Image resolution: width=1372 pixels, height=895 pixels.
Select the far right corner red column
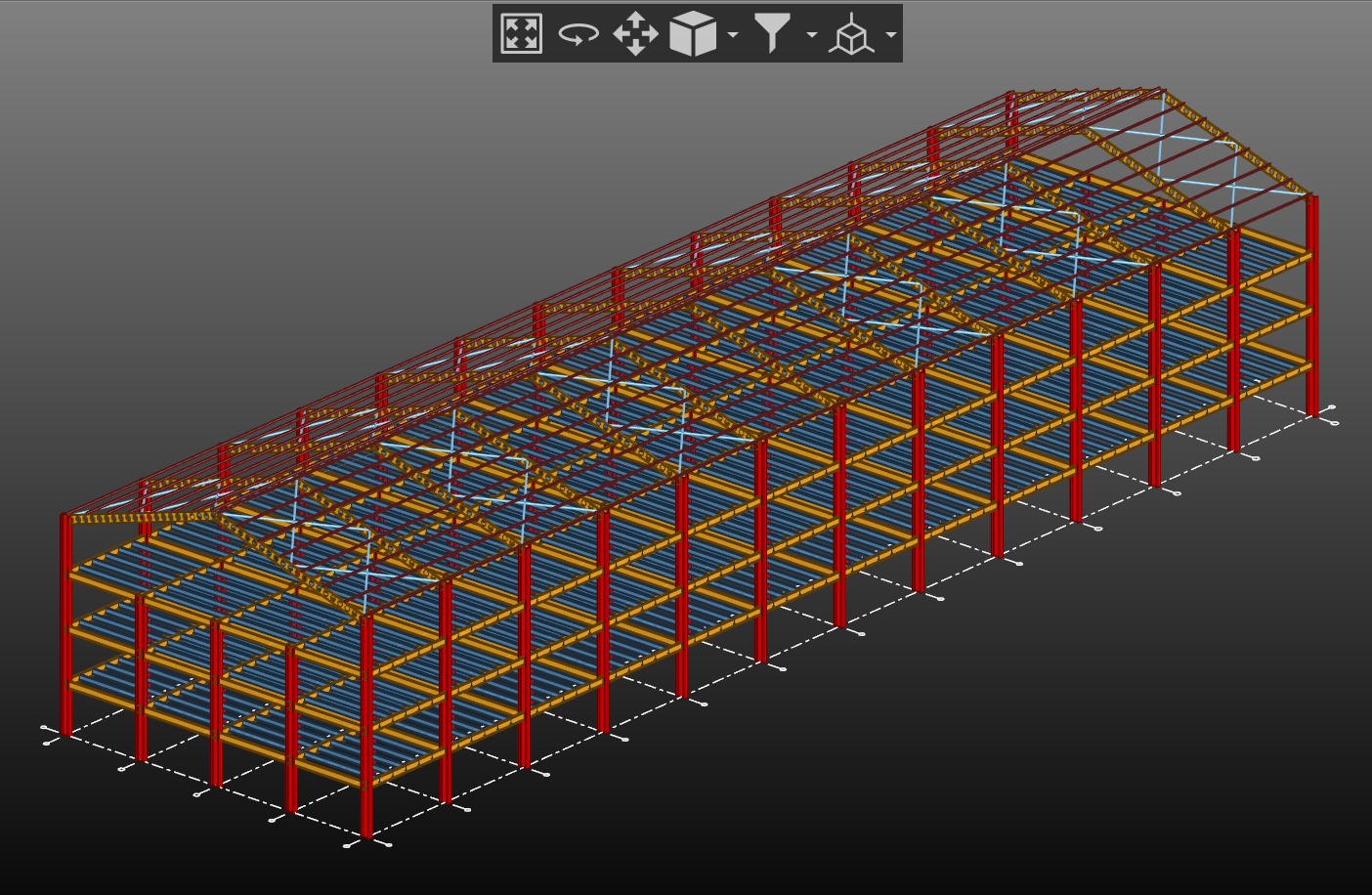pyautogui.click(x=1312, y=305)
